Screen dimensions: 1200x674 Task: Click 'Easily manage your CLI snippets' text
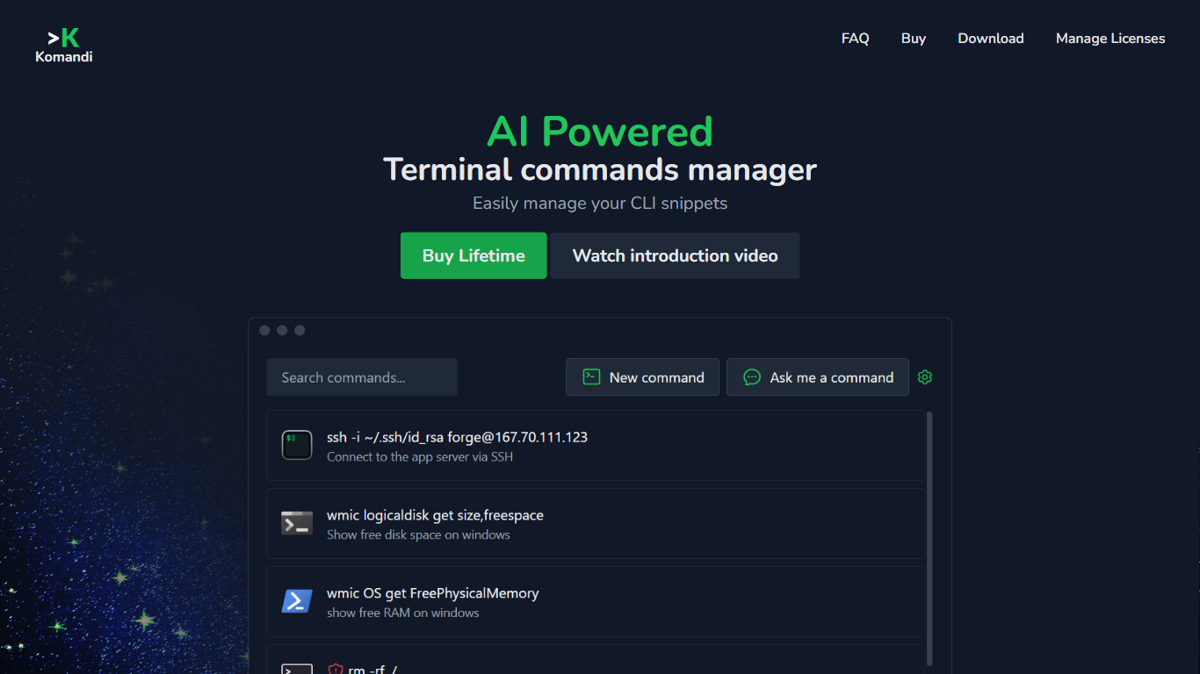(x=600, y=203)
